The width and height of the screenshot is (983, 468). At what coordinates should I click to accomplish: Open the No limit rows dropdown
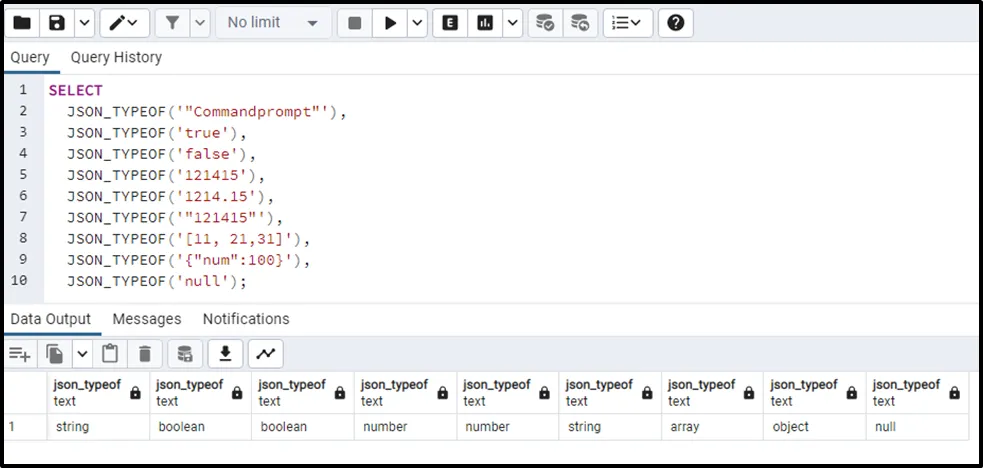272,22
